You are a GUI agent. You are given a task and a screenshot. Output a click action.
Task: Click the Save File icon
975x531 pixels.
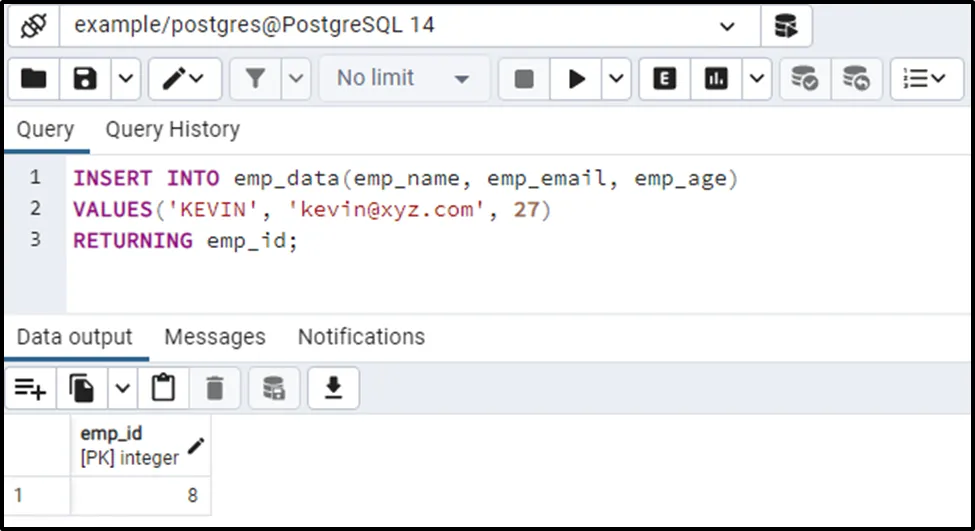pos(86,79)
